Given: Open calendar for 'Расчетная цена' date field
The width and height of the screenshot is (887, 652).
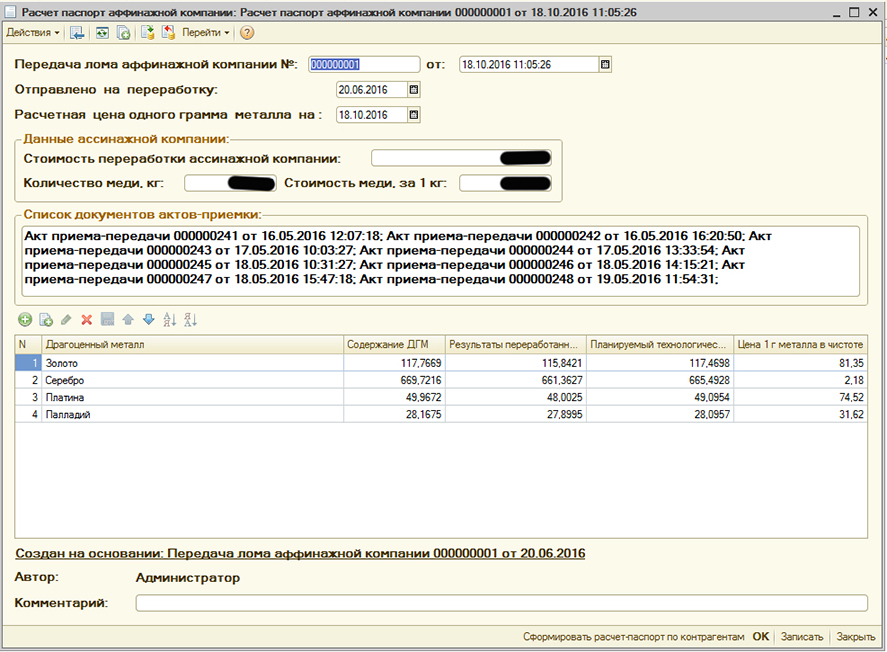Looking at the screenshot, I should pyautogui.click(x=414, y=115).
